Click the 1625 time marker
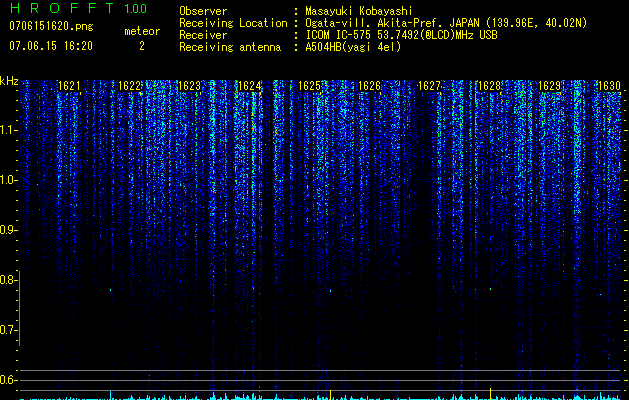This screenshot has height=400, width=629. coord(309,86)
